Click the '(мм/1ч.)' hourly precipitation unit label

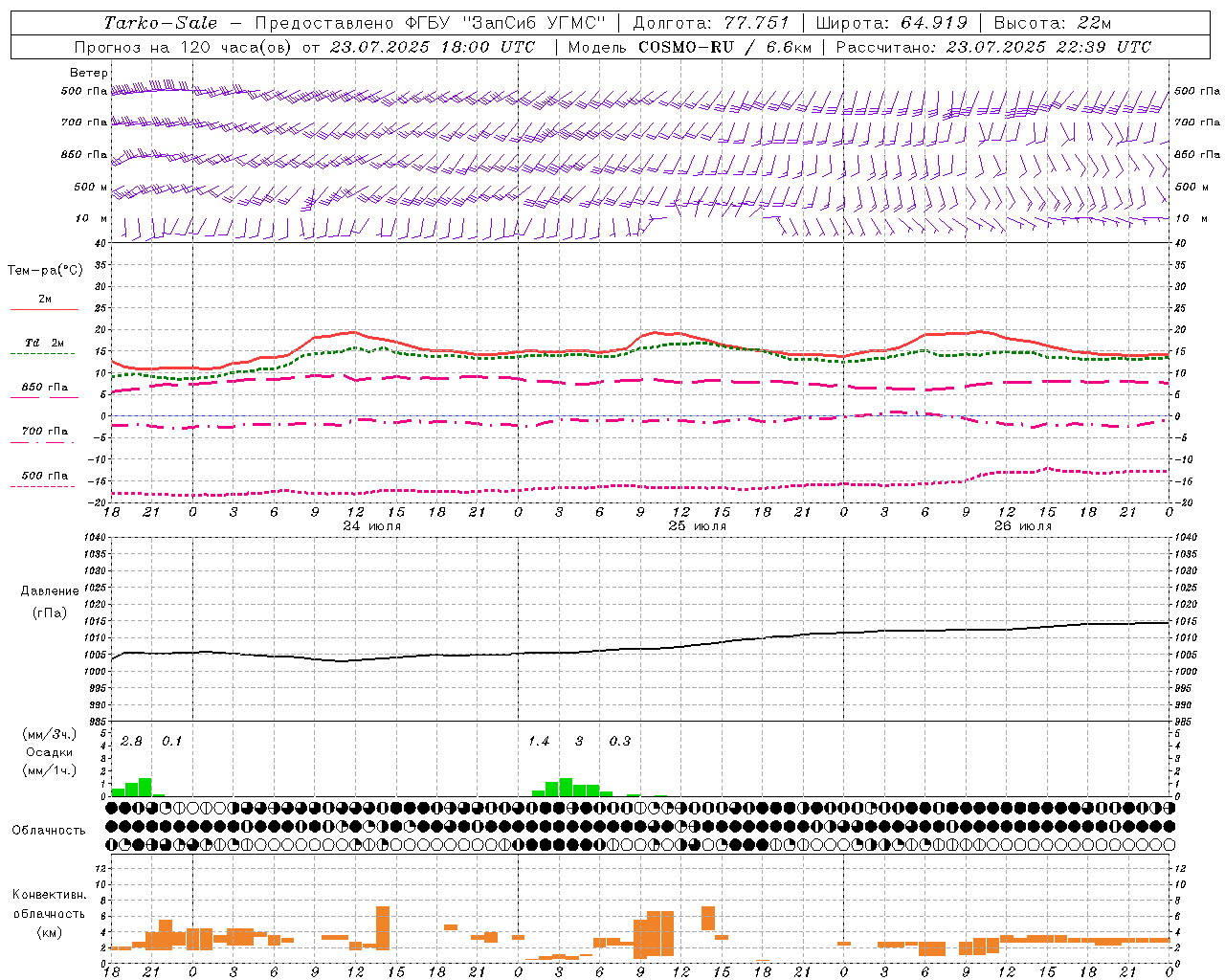(50, 770)
